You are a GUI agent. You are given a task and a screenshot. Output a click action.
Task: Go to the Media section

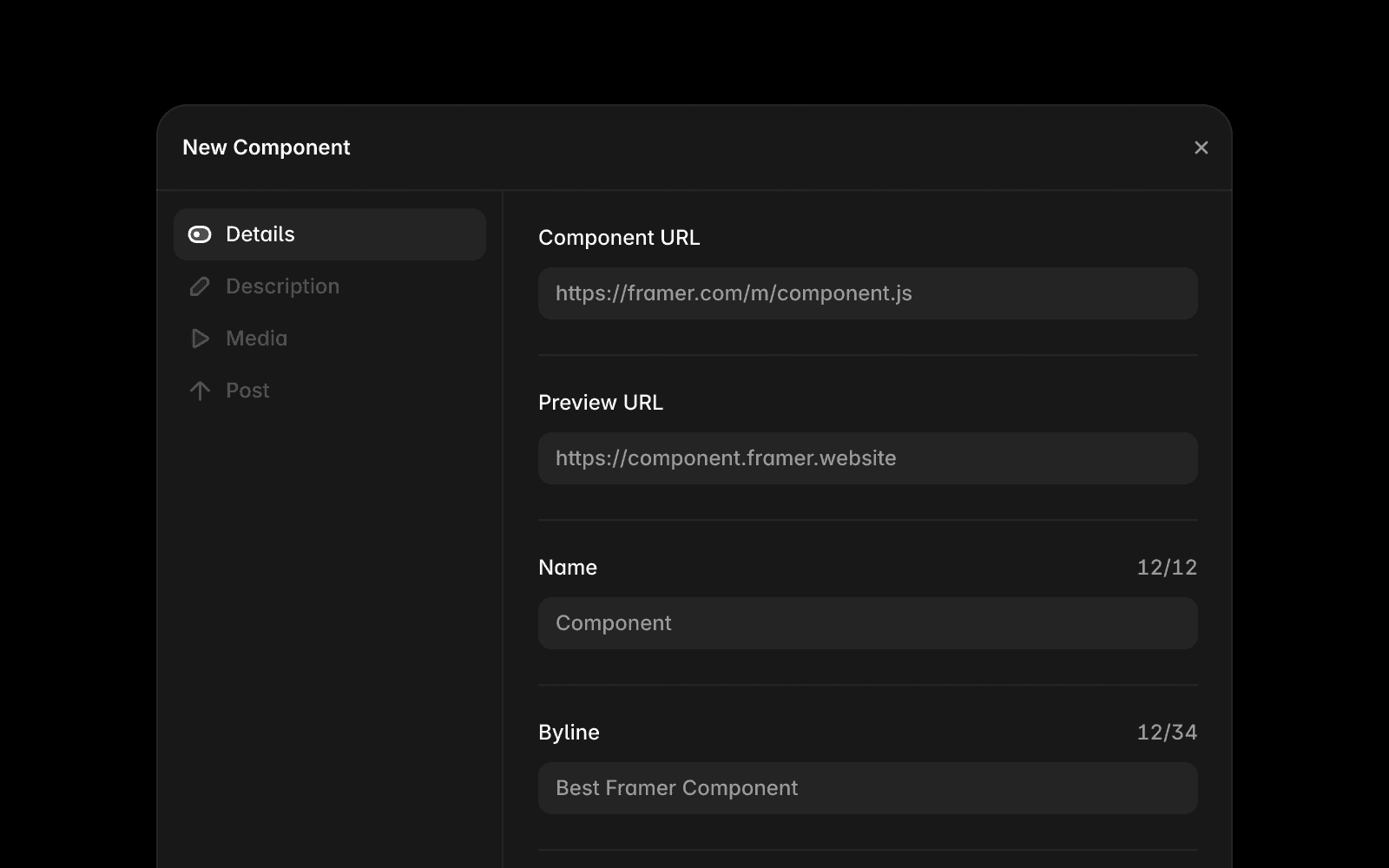(330, 339)
